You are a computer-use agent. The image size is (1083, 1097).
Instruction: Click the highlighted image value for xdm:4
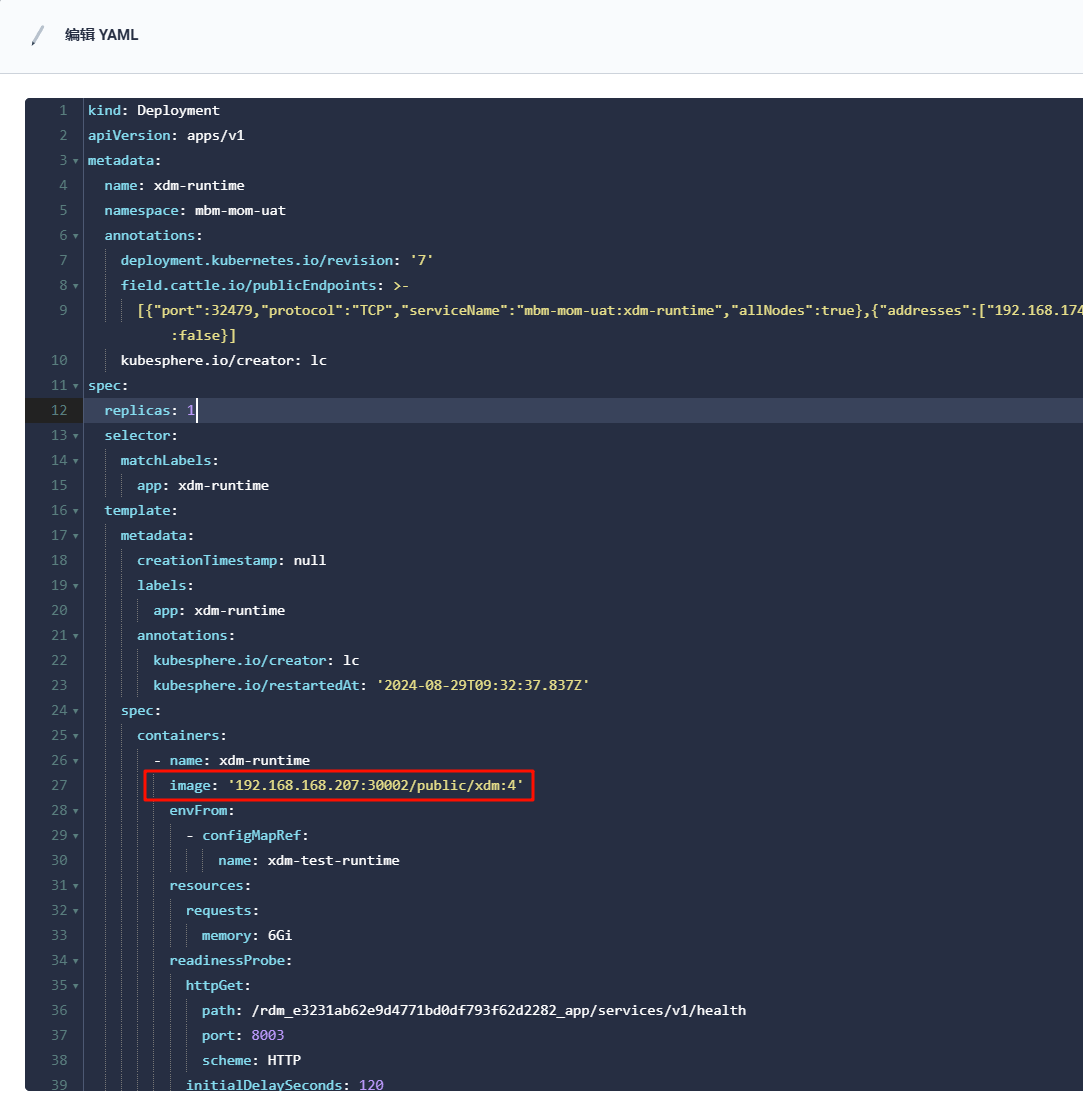375,785
